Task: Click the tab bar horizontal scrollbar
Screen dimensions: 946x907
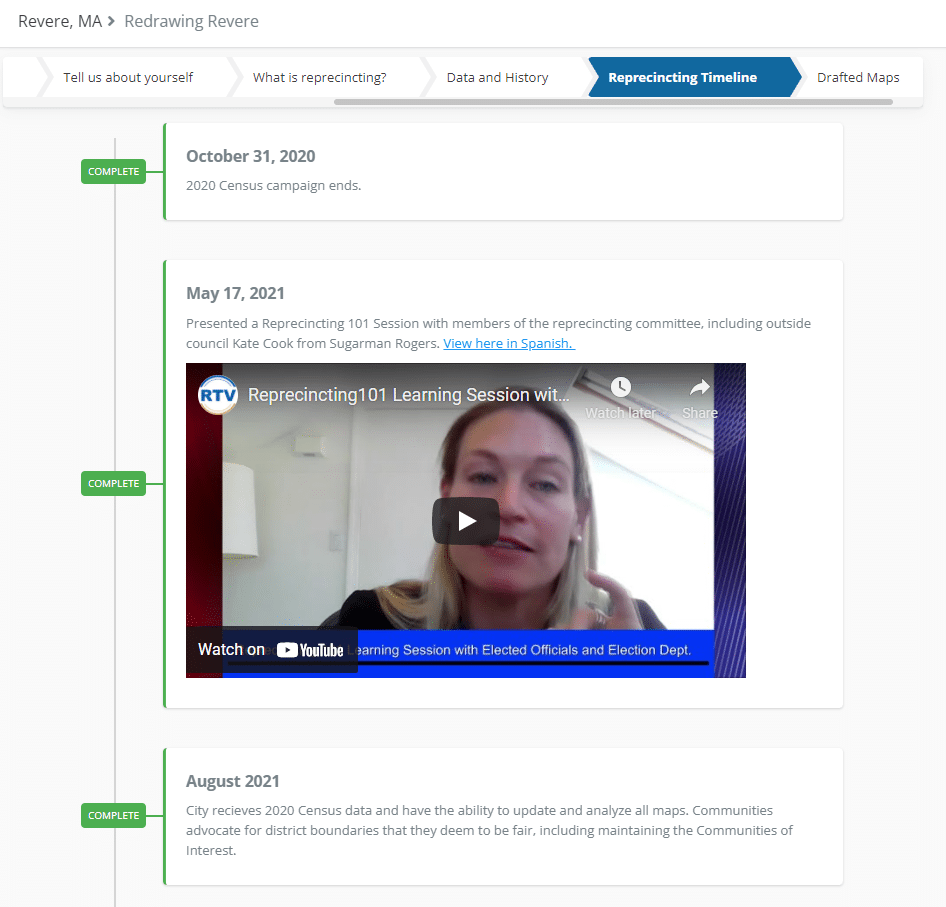Action: click(x=612, y=102)
